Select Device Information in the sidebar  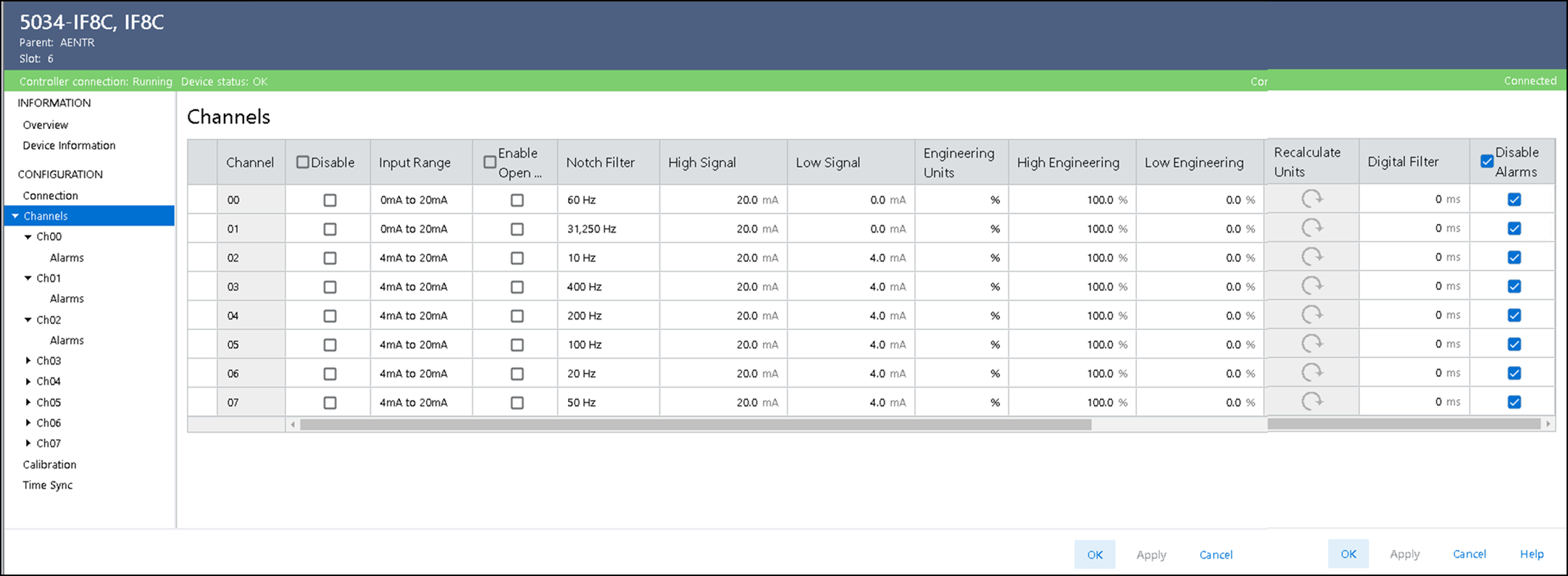coord(69,146)
